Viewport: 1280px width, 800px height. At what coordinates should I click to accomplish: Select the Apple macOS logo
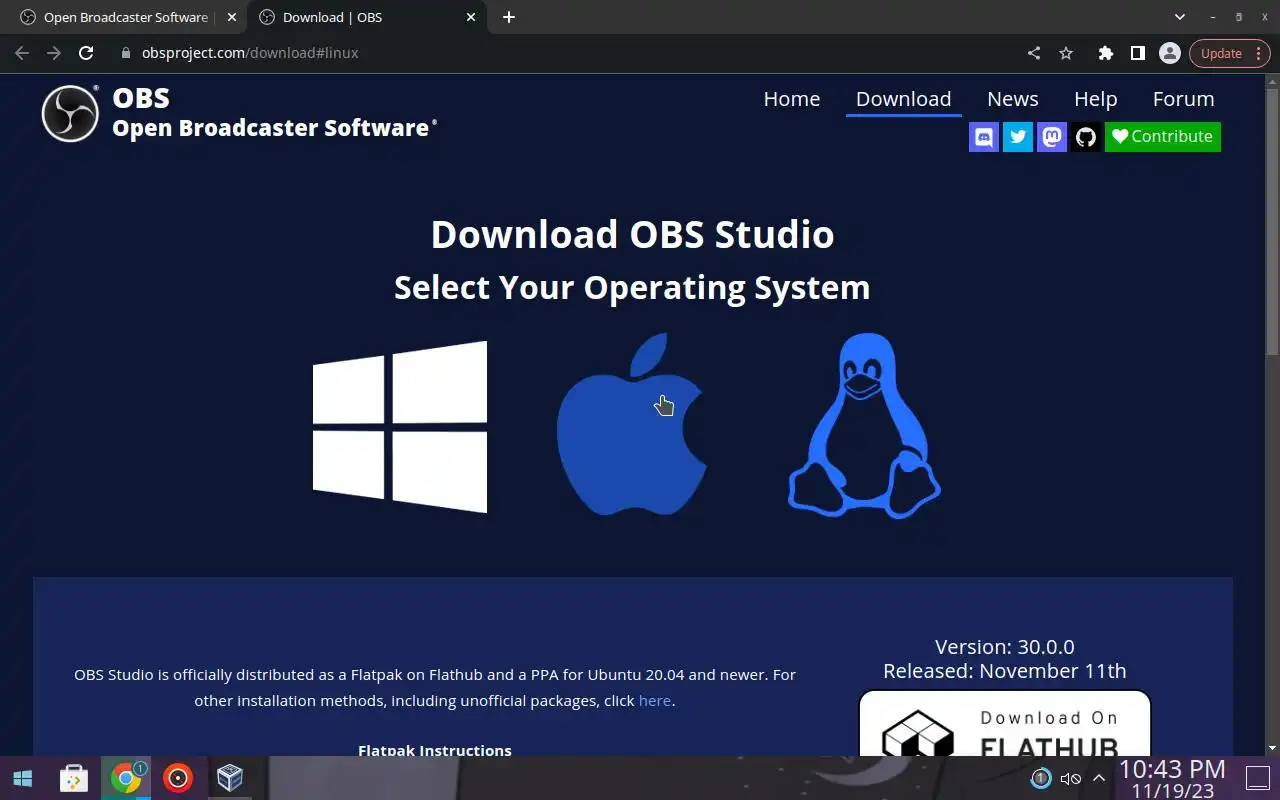click(632, 425)
